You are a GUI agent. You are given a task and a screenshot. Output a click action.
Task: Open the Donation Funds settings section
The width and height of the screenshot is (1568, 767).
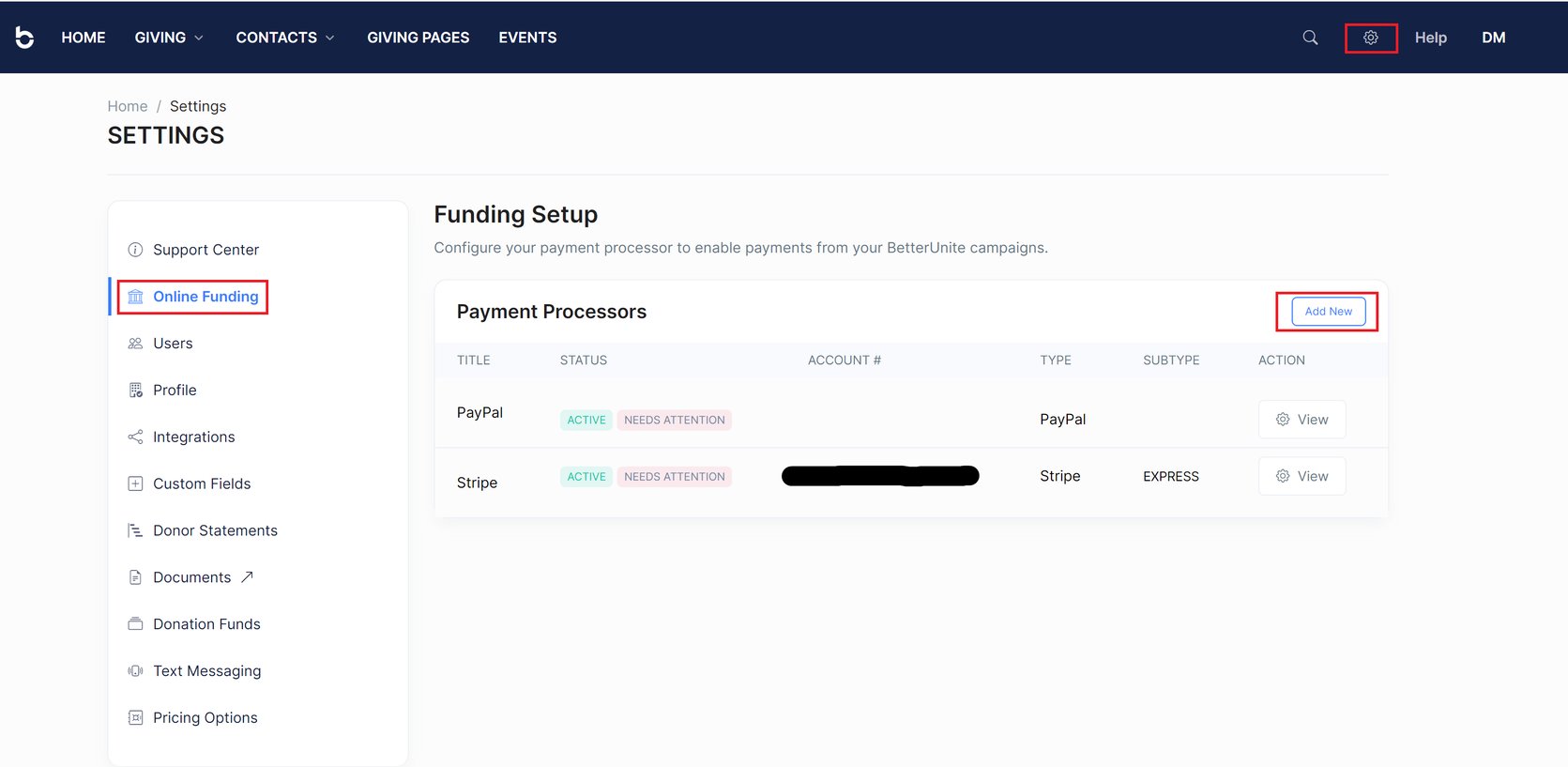206,624
